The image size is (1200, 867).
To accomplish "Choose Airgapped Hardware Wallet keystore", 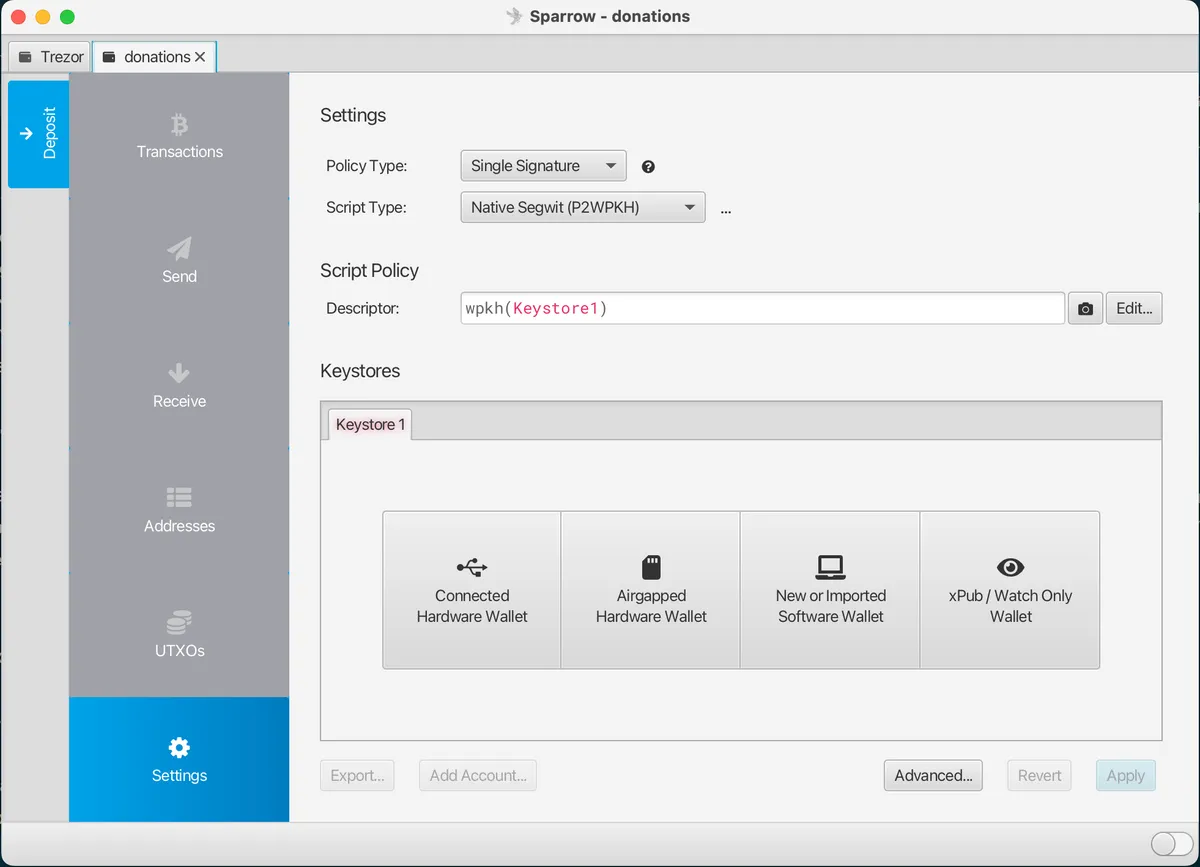I will coord(651,590).
